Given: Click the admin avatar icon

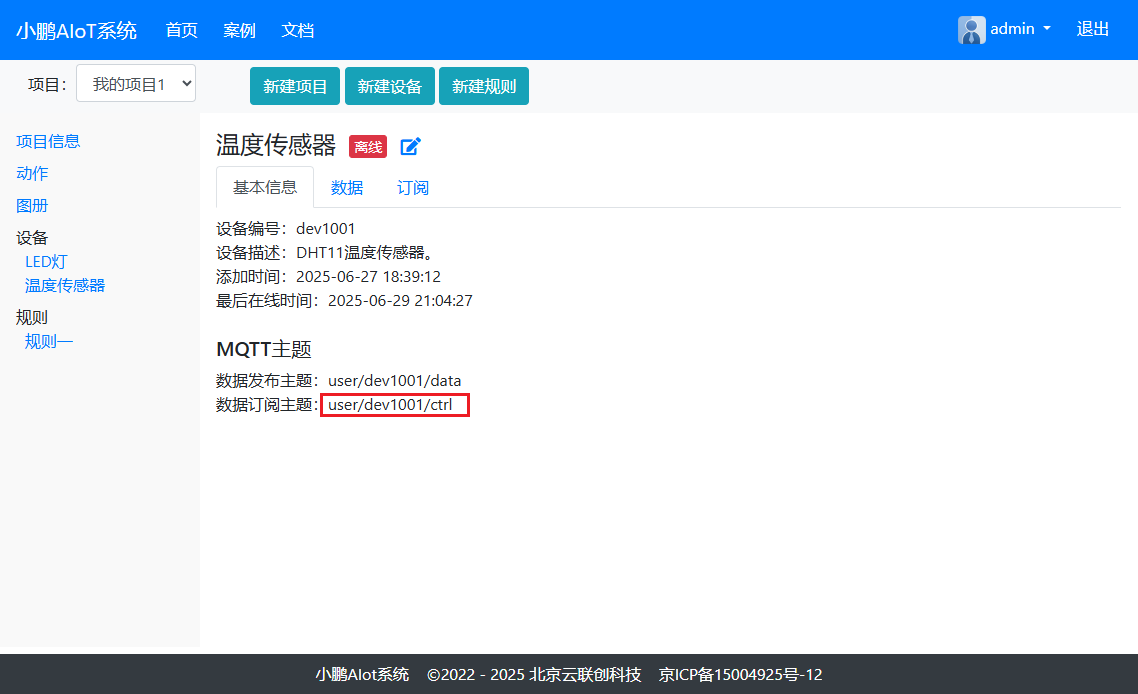Looking at the screenshot, I should coord(972,30).
